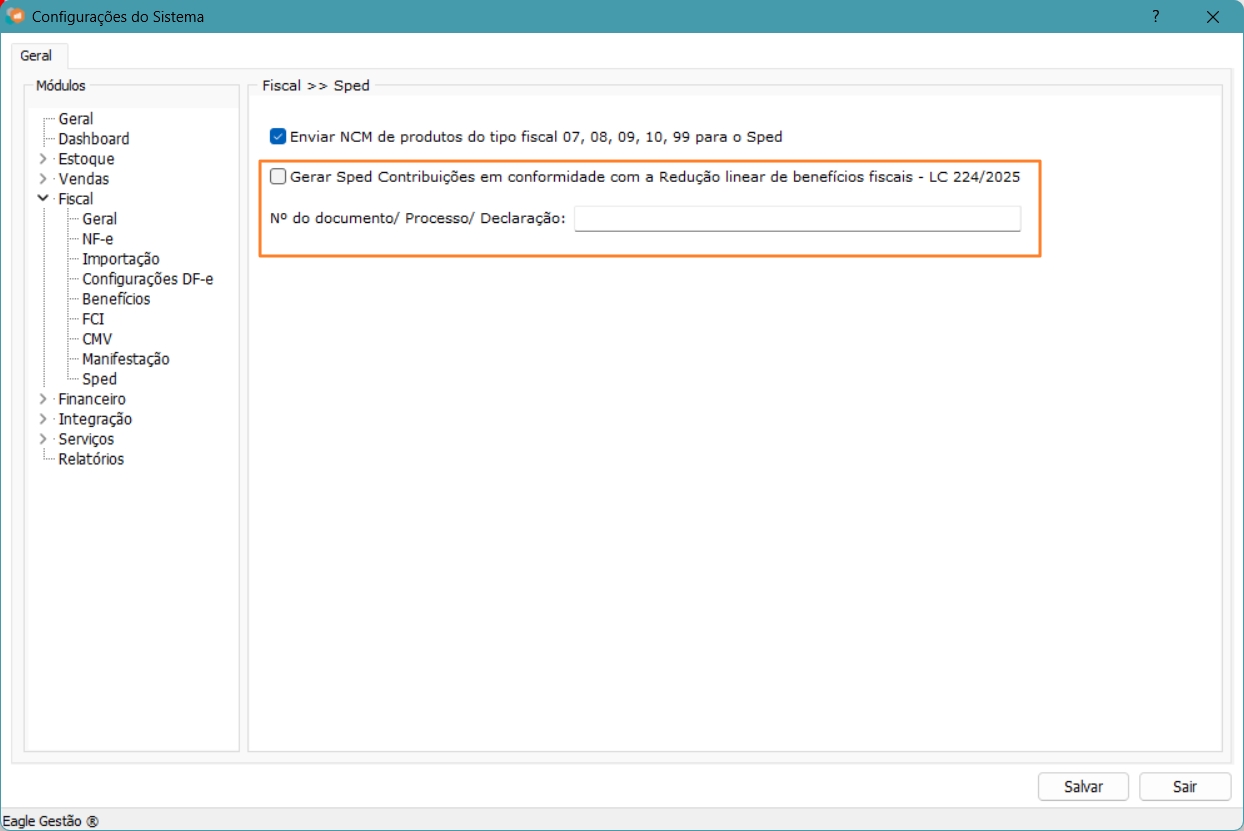
Task: Open Relatórios in modules tree
Action: click(91, 459)
